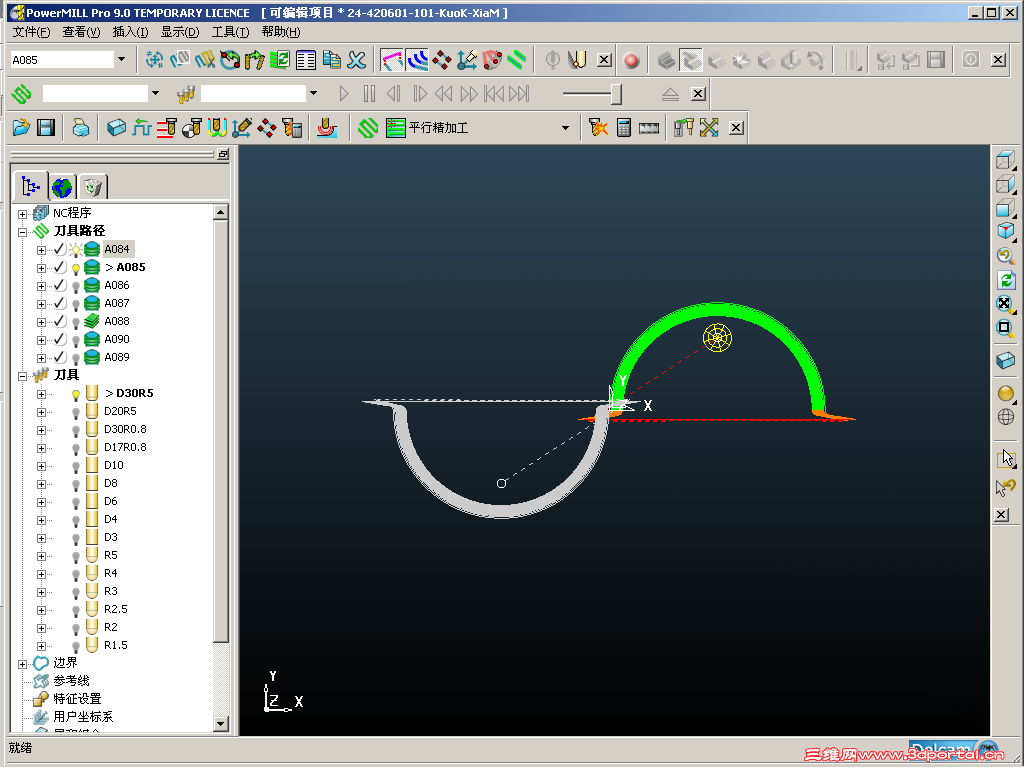The width and height of the screenshot is (1024, 768).
Task: Select the 用户坐标系 tree item
Action: click(x=83, y=716)
